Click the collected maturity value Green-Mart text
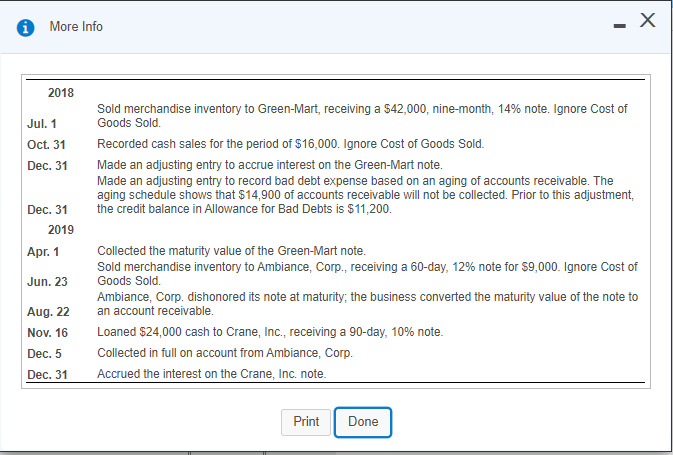This screenshot has height=455, width=673. pyautogui.click(x=231, y=251)
